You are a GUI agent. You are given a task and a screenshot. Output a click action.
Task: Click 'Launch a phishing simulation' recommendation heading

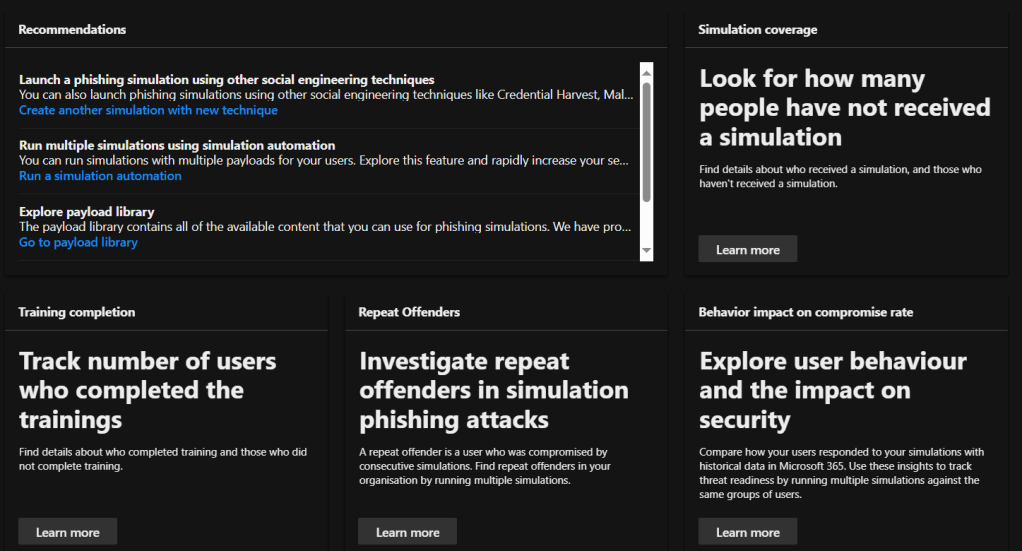tap(226, 80)
